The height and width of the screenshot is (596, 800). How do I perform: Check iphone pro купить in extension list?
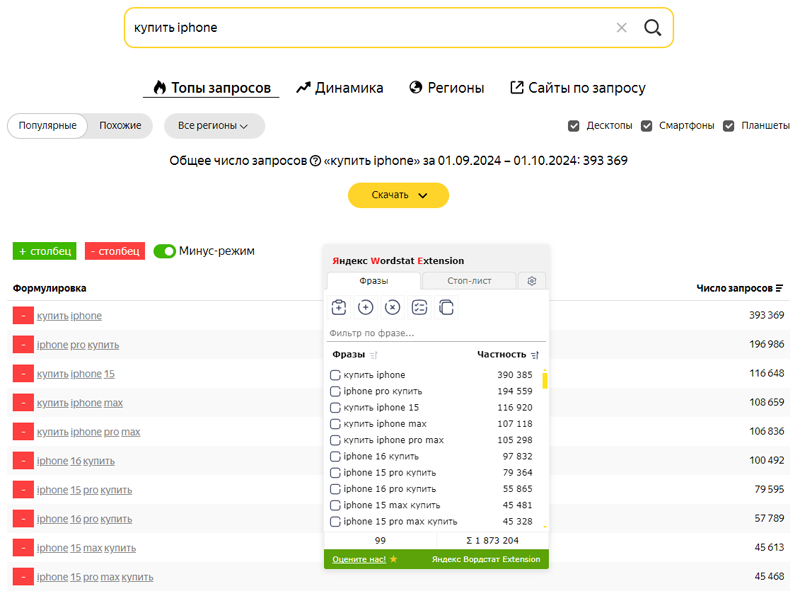[x=335, y=391]
